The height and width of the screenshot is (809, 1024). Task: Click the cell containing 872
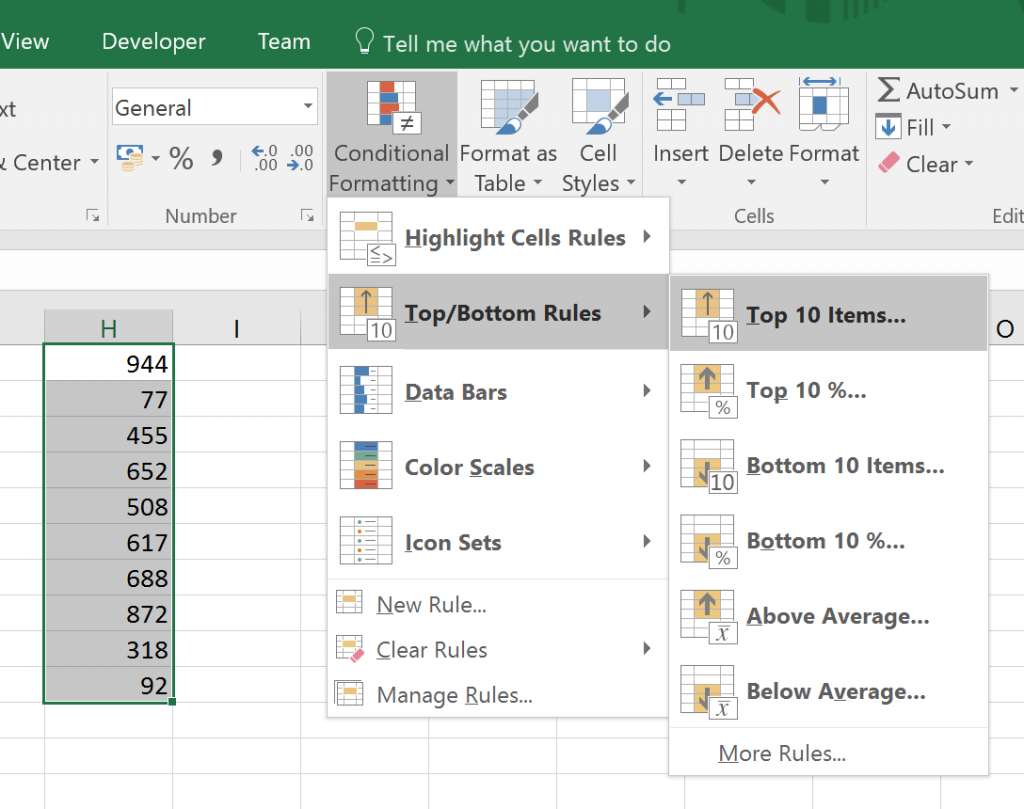point(108,614)
